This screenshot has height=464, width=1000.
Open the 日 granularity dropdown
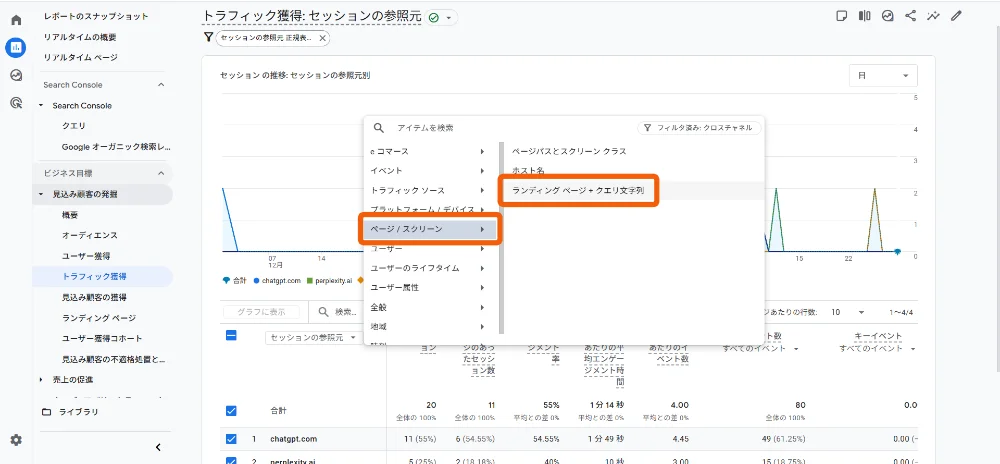(x=882, y=76)
